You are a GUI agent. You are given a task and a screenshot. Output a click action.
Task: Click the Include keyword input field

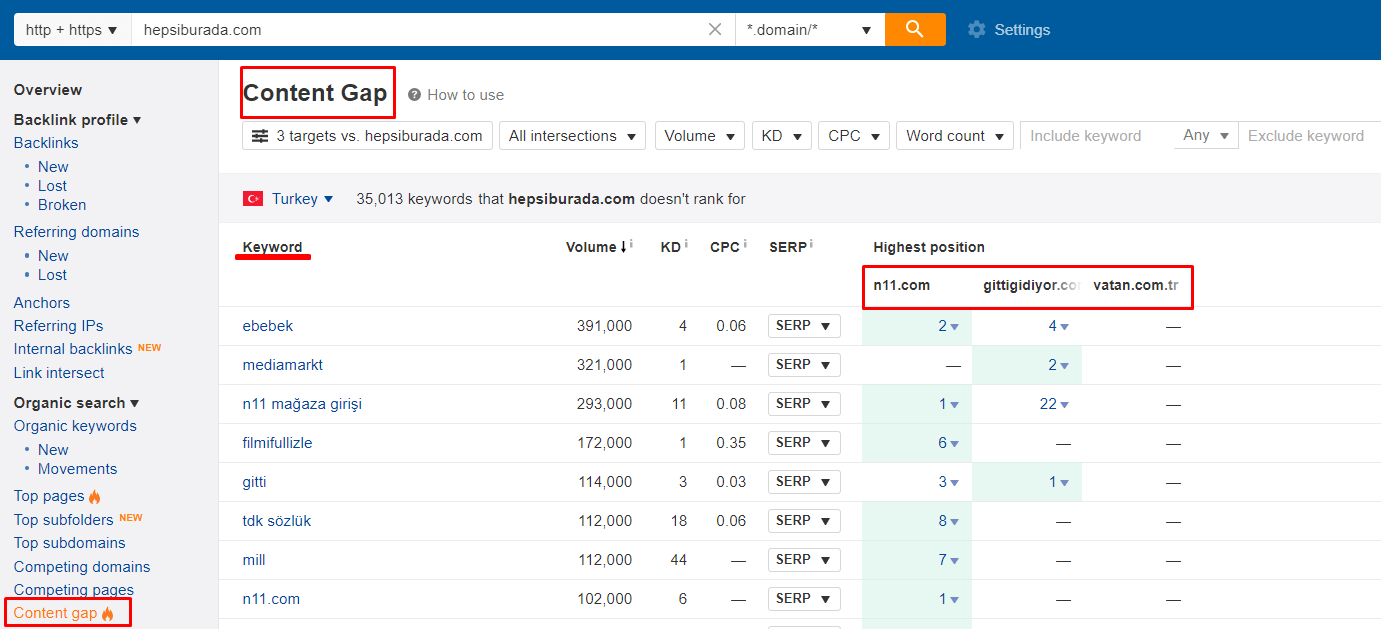1096,136
